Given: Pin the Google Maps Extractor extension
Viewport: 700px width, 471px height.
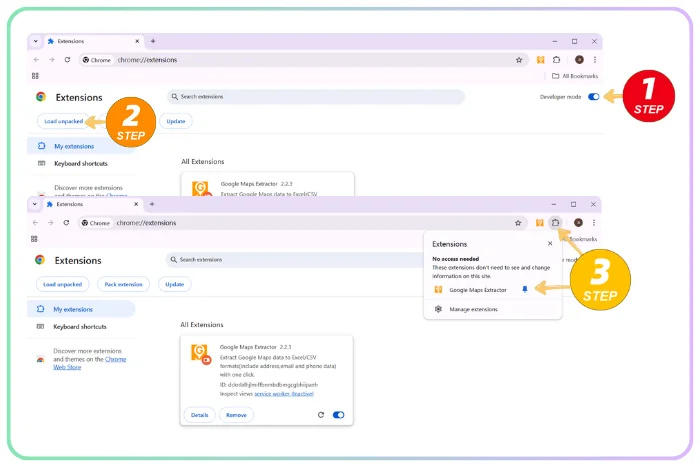Looking at the screenshot, I should (525, 289).
